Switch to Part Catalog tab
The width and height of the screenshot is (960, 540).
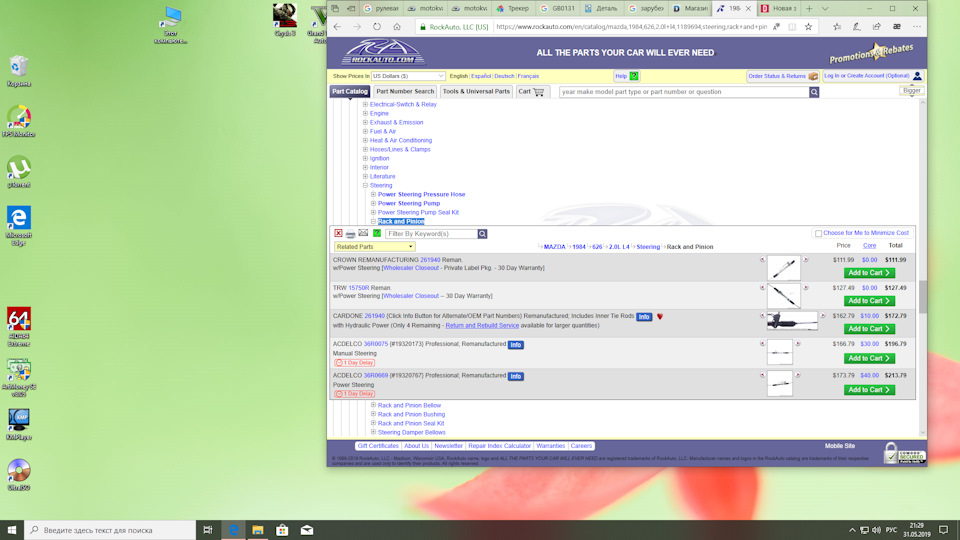[x=350, y=92]
